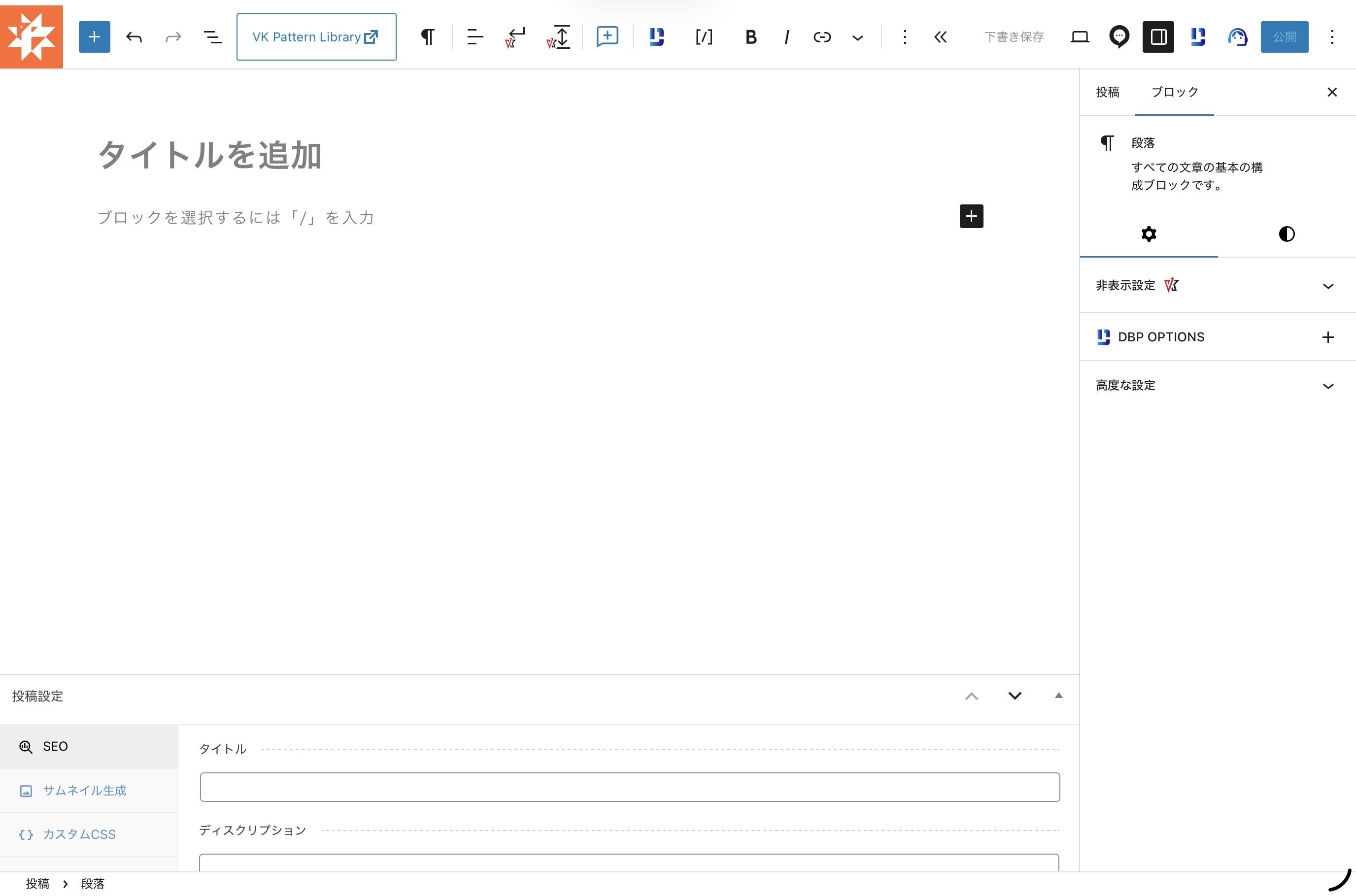This screenshot has width=1356, height=896.
Task: Open the document overview list view
Action: pos(212,37)
